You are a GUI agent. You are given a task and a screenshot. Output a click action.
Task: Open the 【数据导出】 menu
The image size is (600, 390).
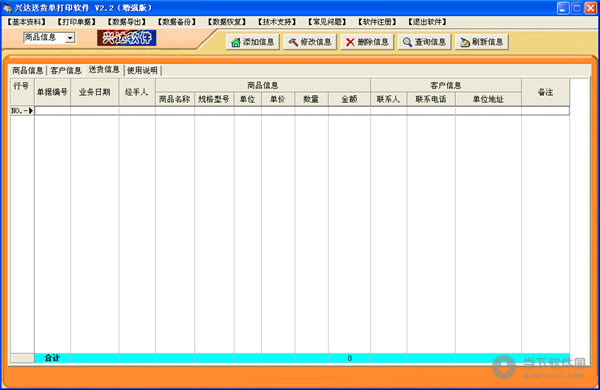[127, 22]
